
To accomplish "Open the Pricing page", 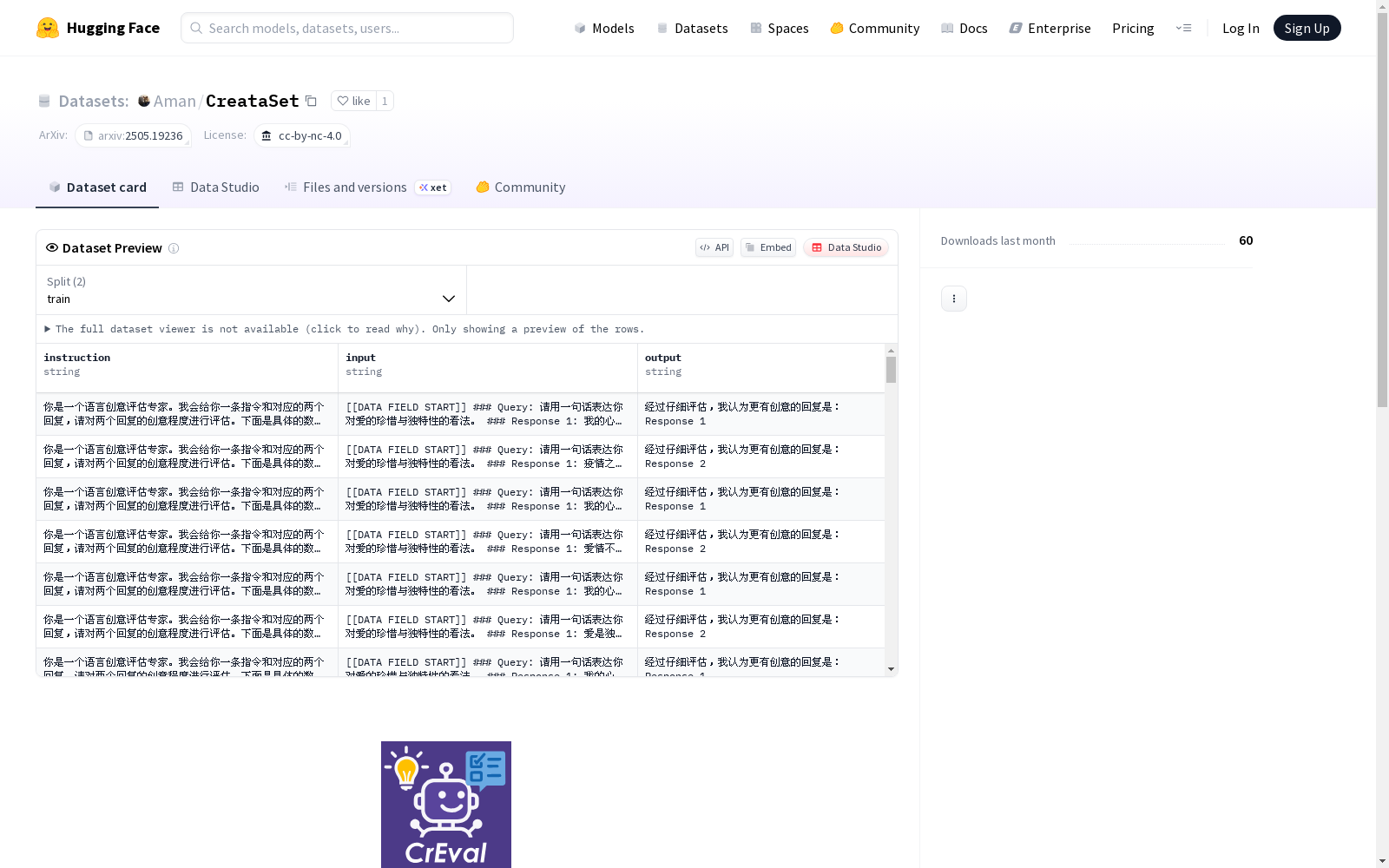I will [1133, 28].
